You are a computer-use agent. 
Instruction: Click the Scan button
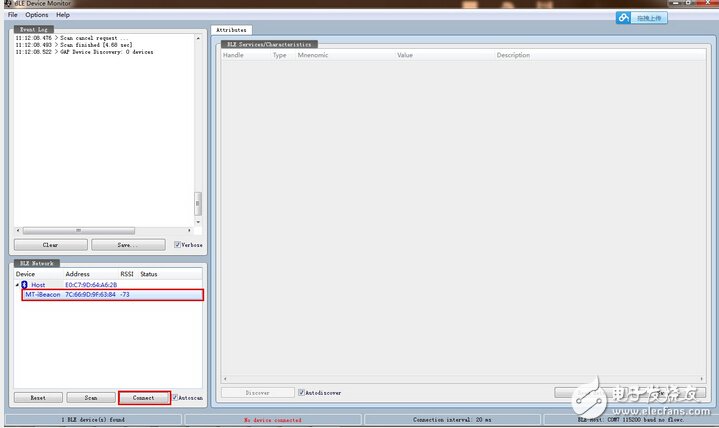point(91,397)
